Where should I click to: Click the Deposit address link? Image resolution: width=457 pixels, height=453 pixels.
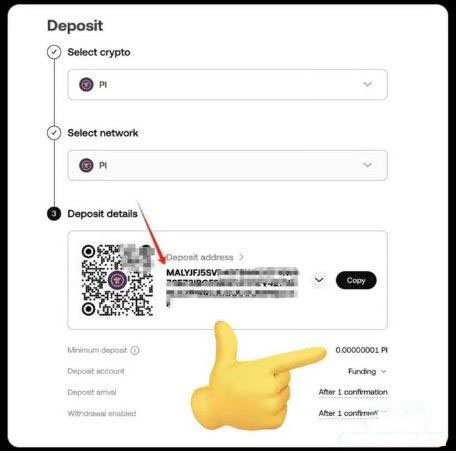(x=200, y=257)
